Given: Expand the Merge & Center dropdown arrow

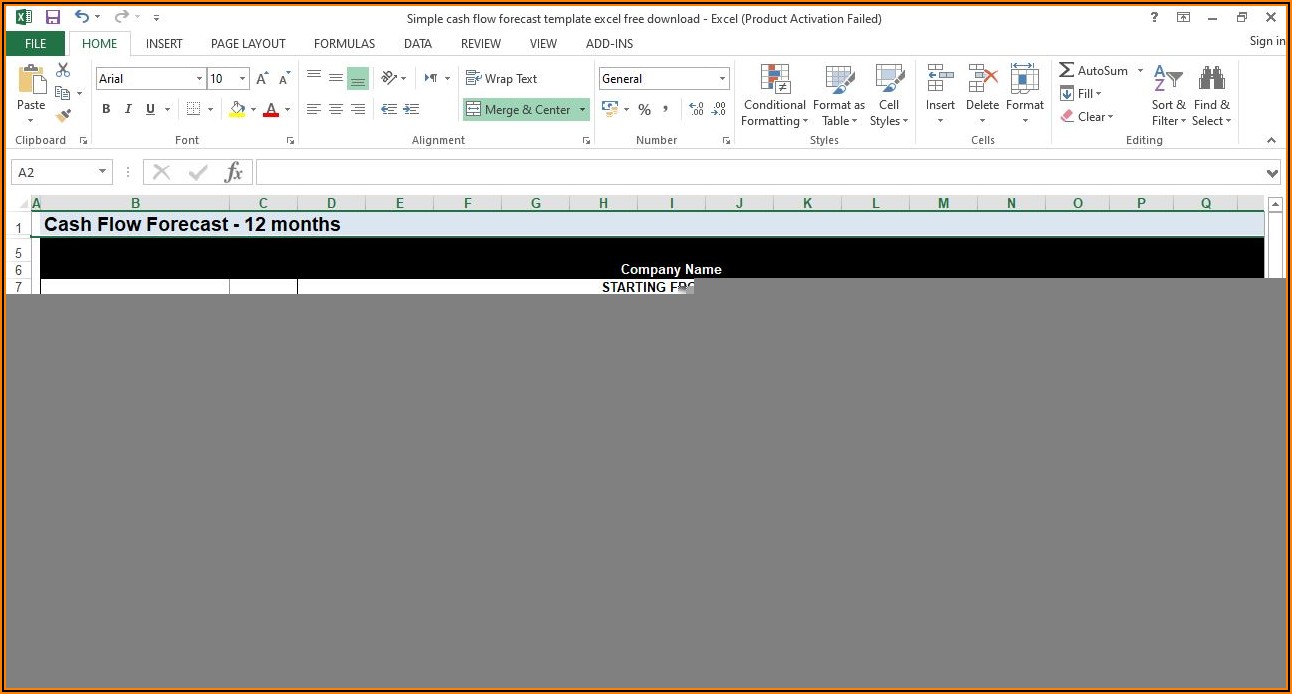Looking at the screenshot, I should click(x=582, y=110).
